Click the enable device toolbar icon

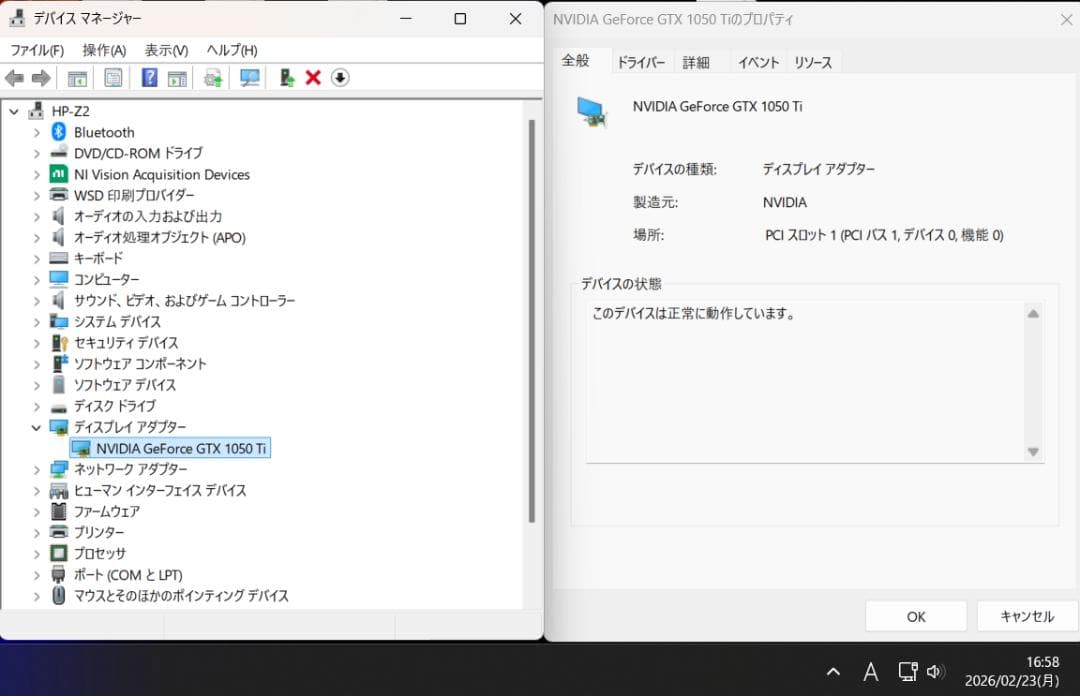[x=287, y=78]
